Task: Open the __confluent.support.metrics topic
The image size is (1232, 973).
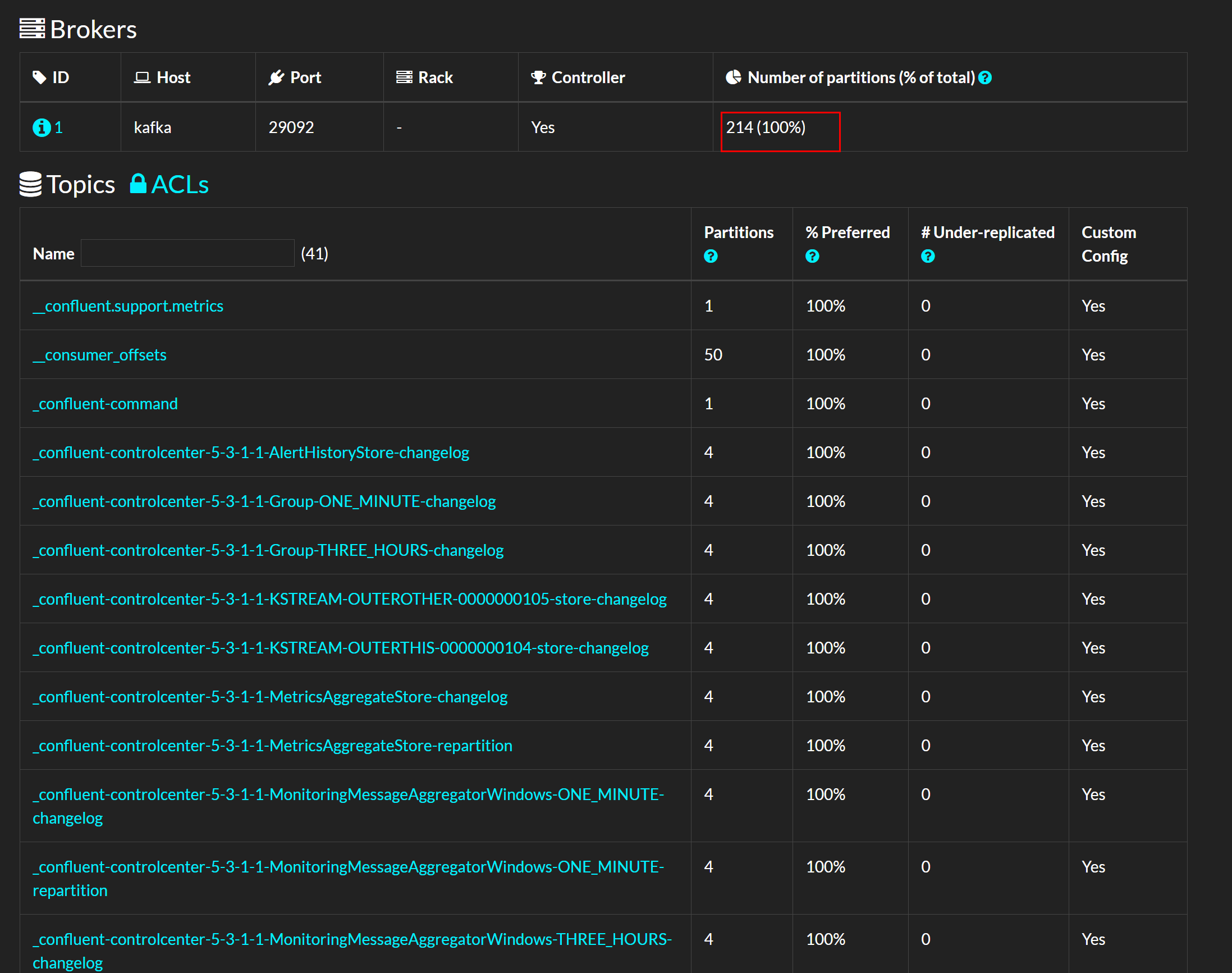Action: click(128, 306)
